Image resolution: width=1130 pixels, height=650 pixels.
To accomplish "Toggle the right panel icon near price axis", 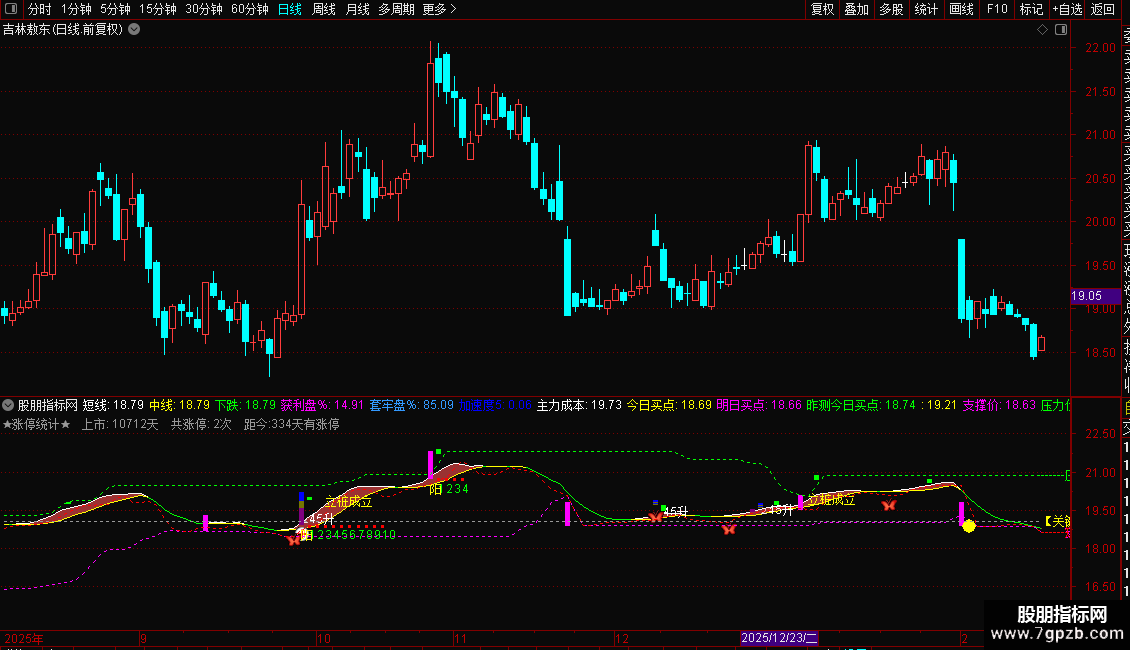I will click(x=1061, y=30).
